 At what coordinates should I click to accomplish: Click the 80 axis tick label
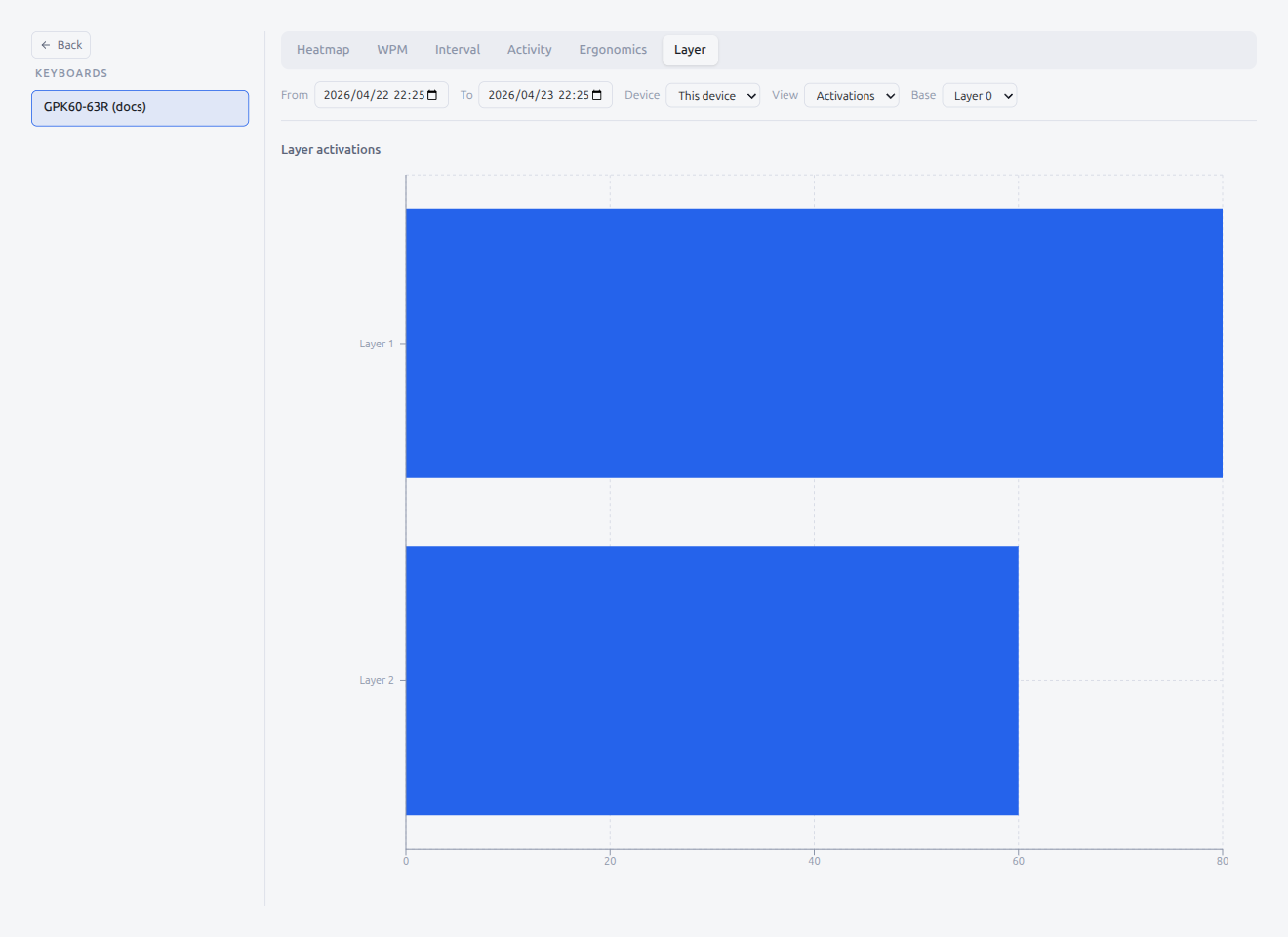pyautogui.click(x=1222, y=861)
